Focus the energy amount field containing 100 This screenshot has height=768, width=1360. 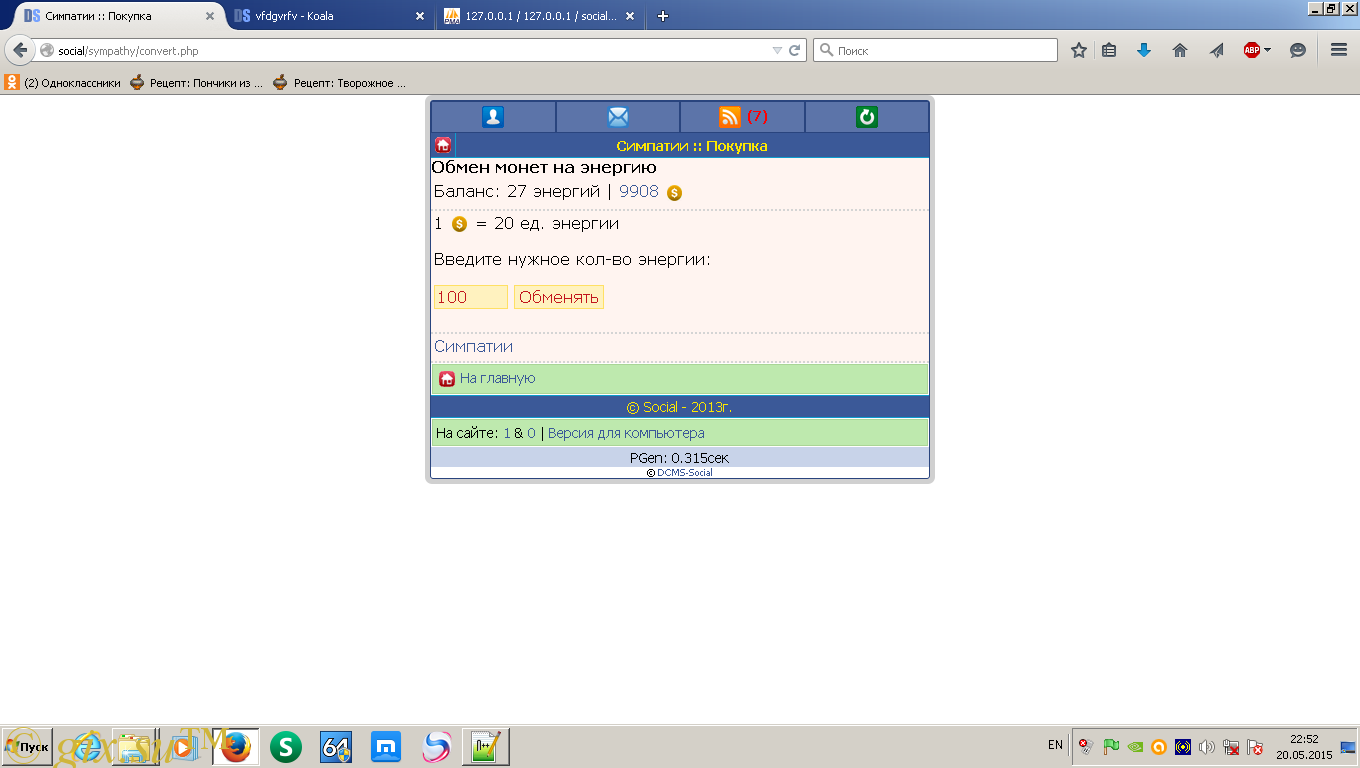[470, 297]
